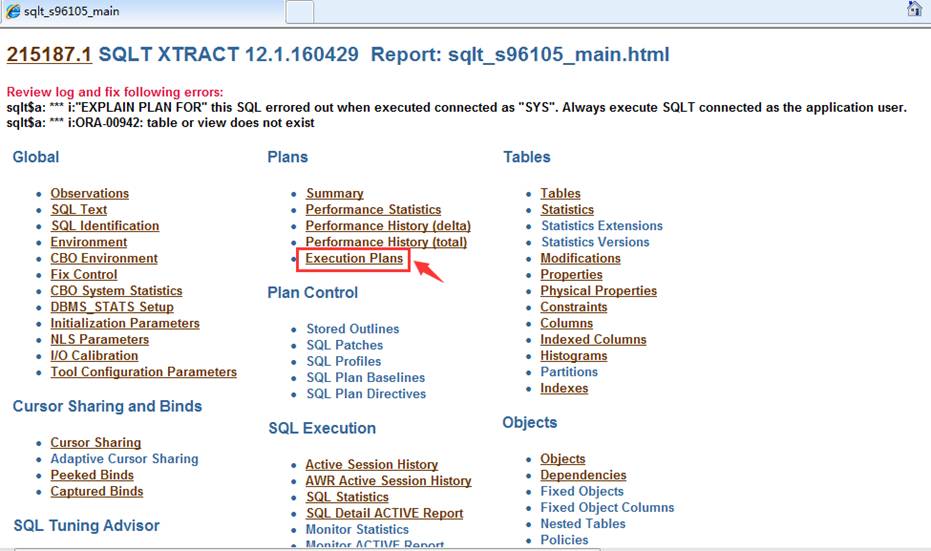Click Statistics Extensions text

602,226
